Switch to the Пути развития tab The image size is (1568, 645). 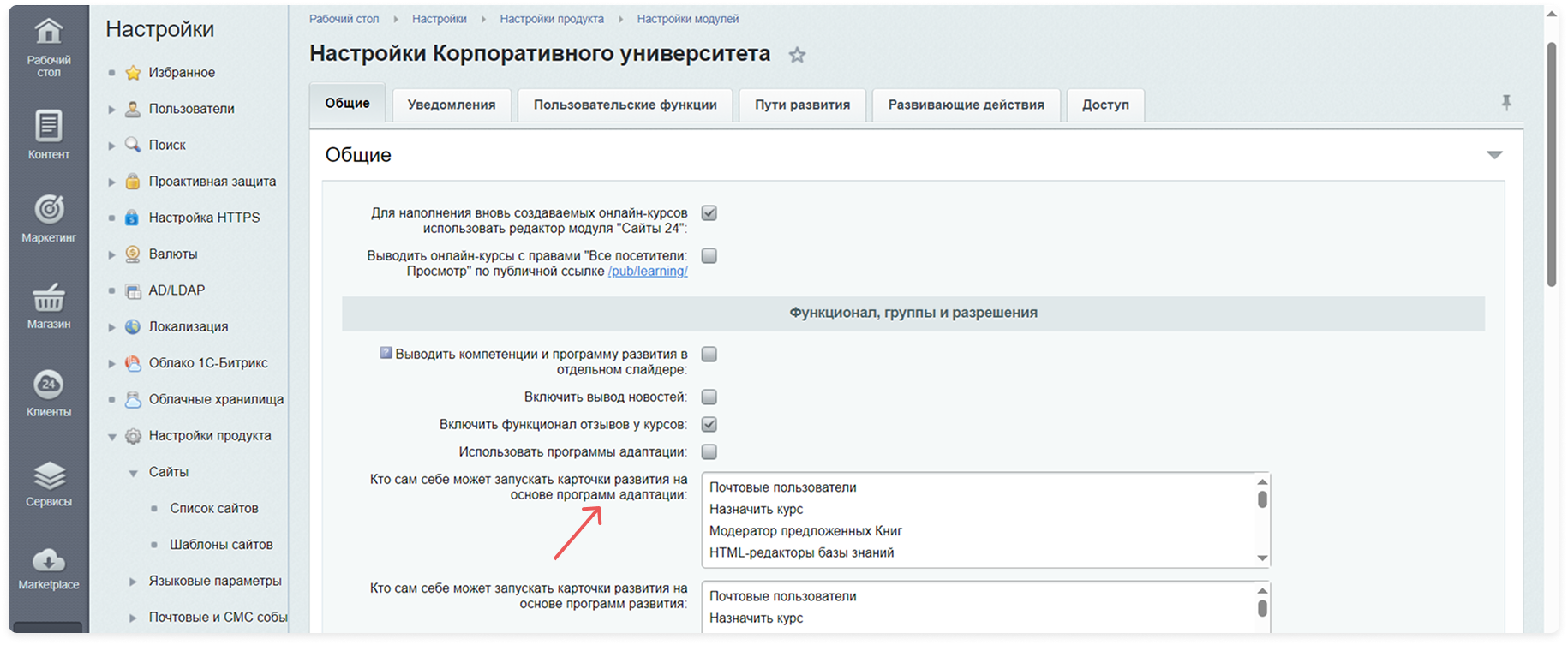802,105
